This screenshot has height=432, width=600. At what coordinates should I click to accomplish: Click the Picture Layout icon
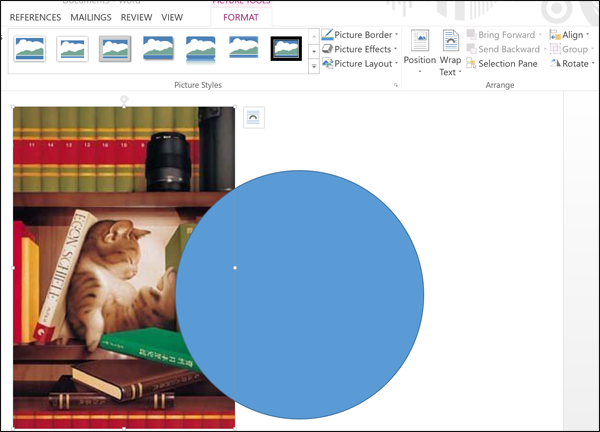point(328,64)
